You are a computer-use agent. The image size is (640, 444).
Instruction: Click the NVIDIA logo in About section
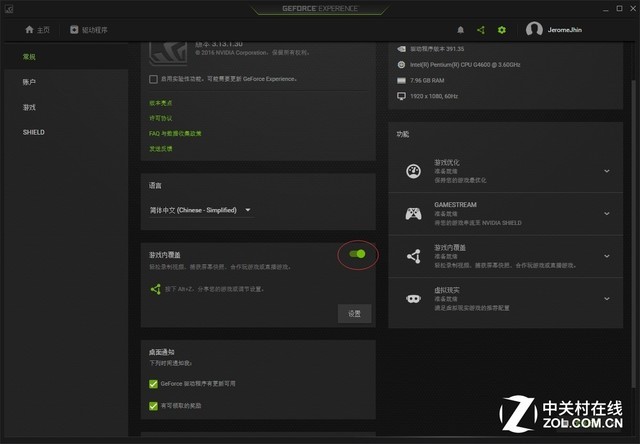point(168,53)
